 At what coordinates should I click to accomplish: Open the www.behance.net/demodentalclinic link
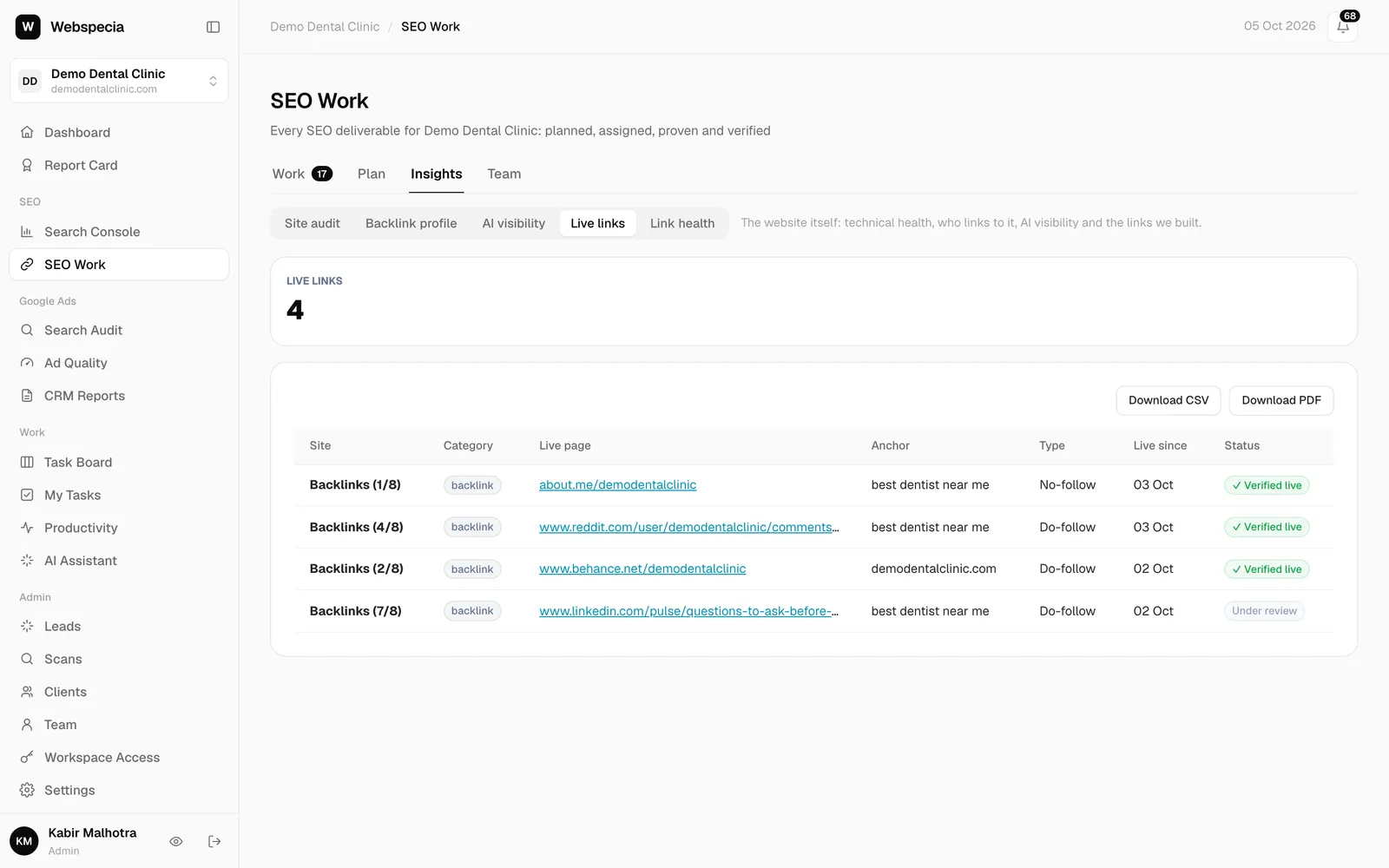[642, 569]
